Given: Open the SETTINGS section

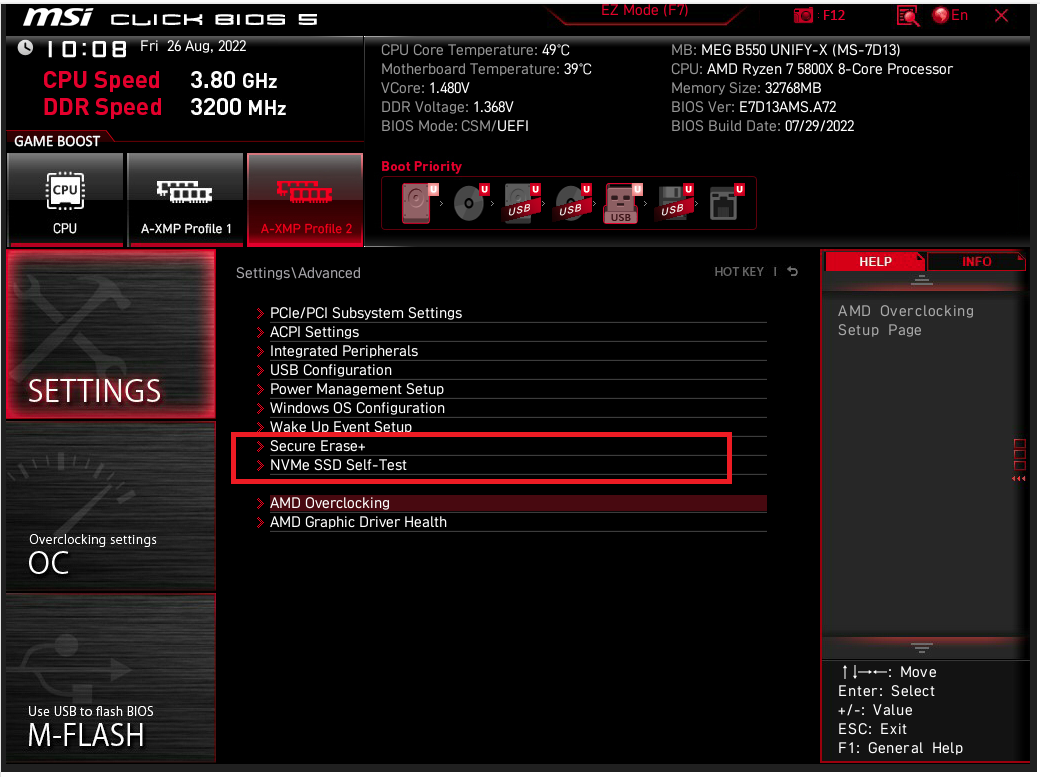Looking at the screenshot, I should tap(111, 334).
